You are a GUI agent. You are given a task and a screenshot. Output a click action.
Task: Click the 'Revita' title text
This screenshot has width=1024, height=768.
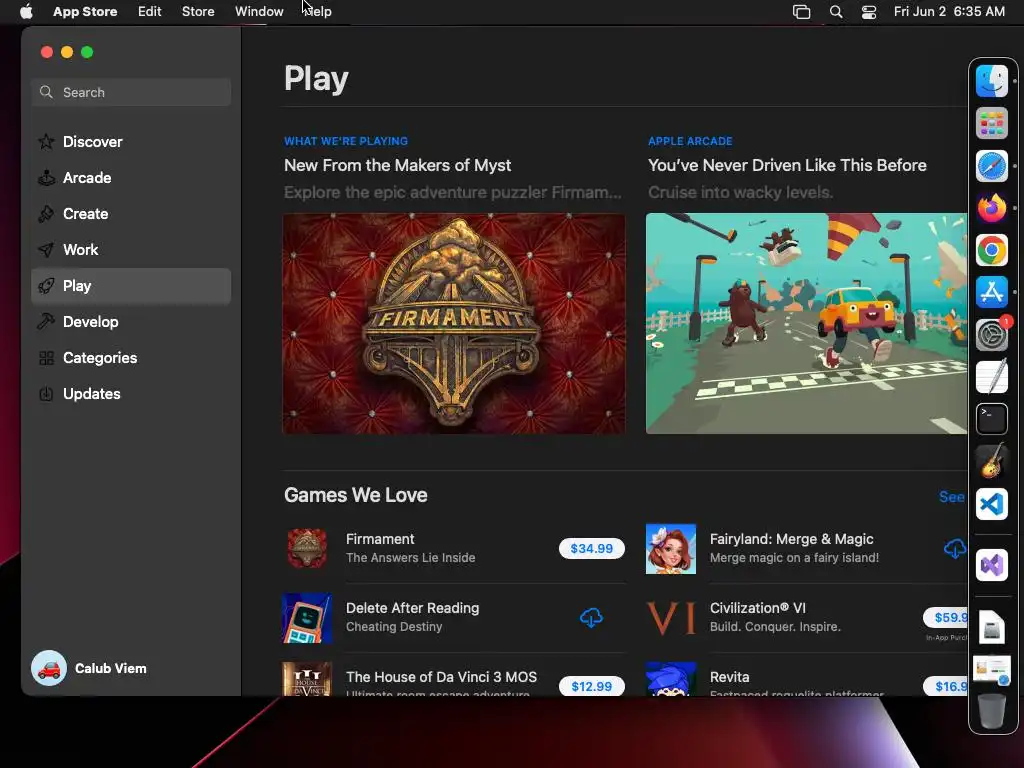(x=729, y=677)
